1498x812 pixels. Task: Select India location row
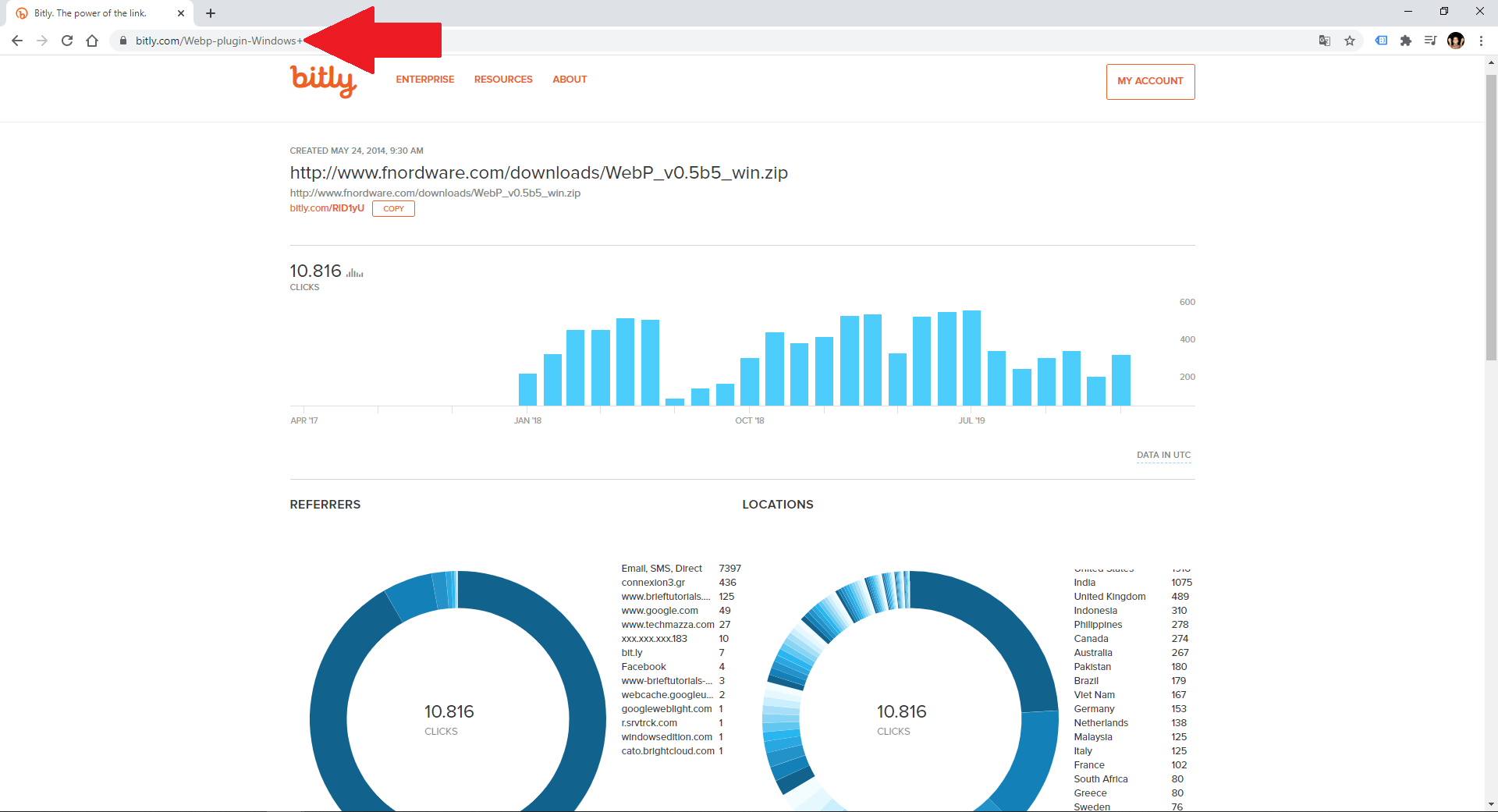1133,583
